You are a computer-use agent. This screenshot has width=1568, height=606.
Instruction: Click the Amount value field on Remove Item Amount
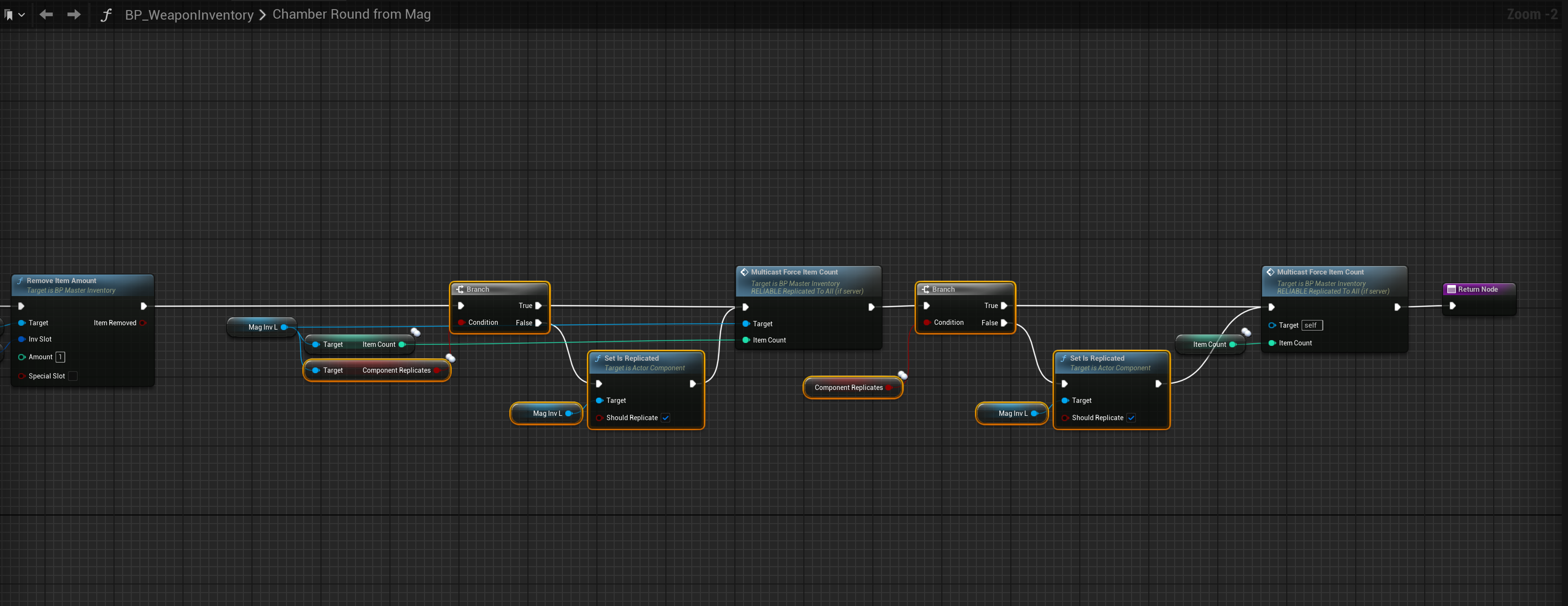point(60,357)
